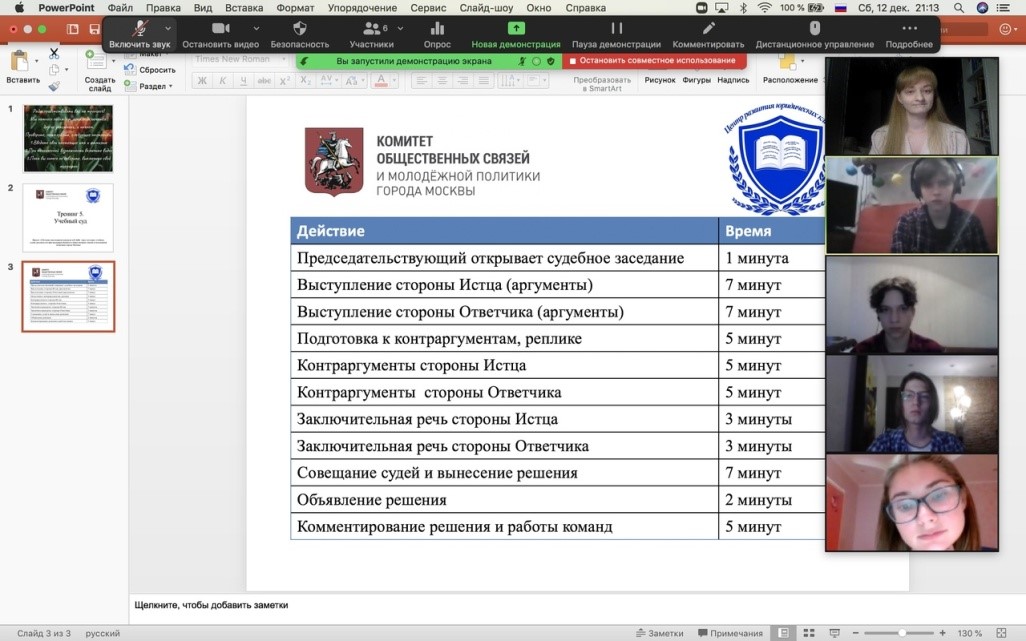Click Создать слайд new slide icon
1026x641 pixels.
coord(96,60)
